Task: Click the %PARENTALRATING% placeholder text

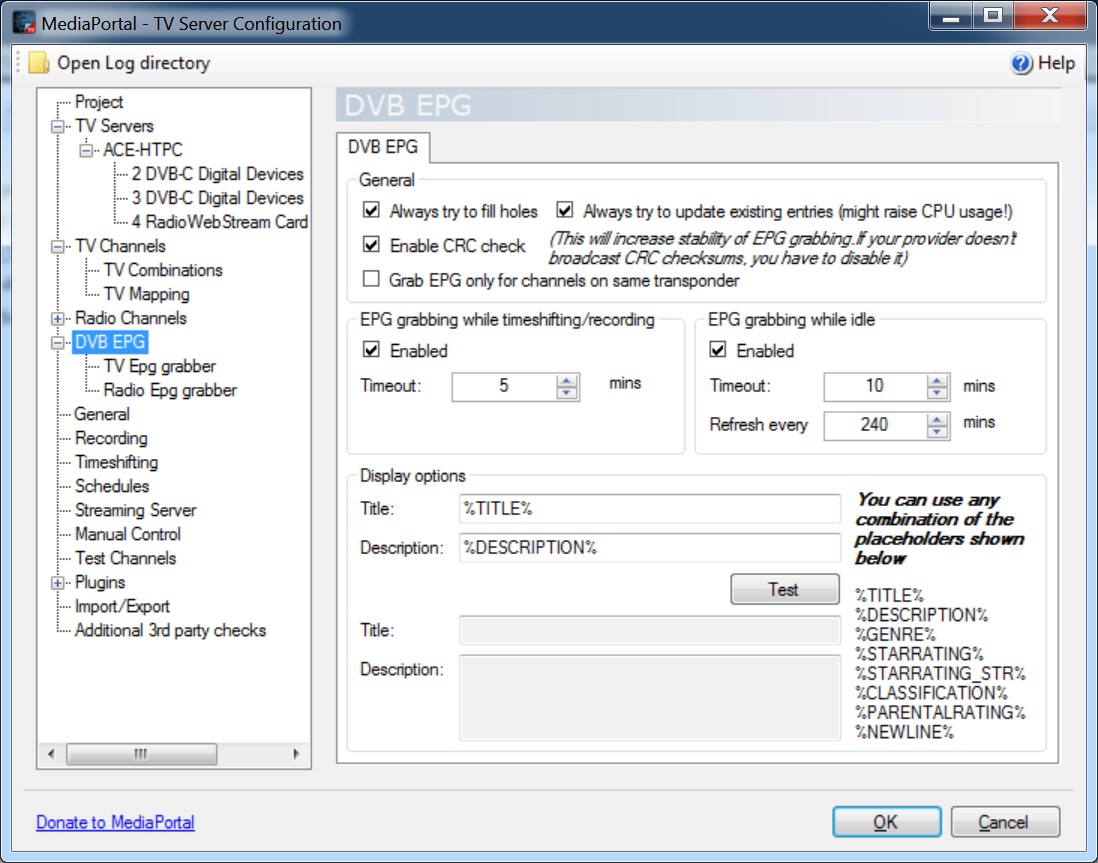Action: click(x=940, y=713)
